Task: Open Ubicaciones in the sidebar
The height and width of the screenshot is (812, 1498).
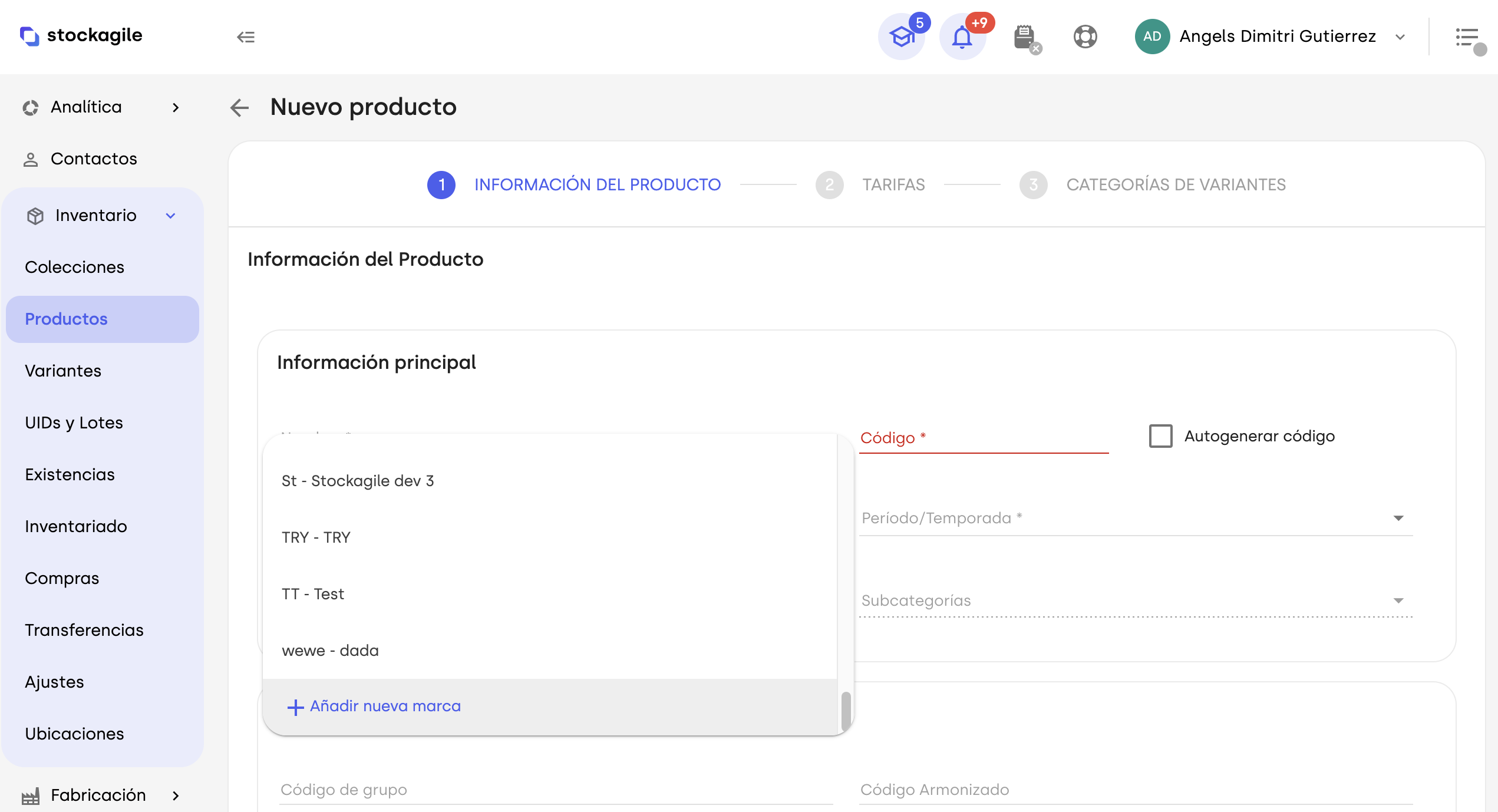Action: pos(103,734)
